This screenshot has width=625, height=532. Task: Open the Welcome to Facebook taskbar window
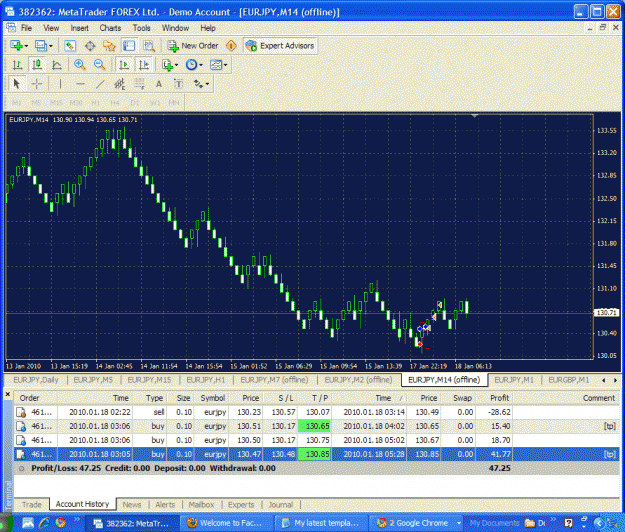point(226,522)
